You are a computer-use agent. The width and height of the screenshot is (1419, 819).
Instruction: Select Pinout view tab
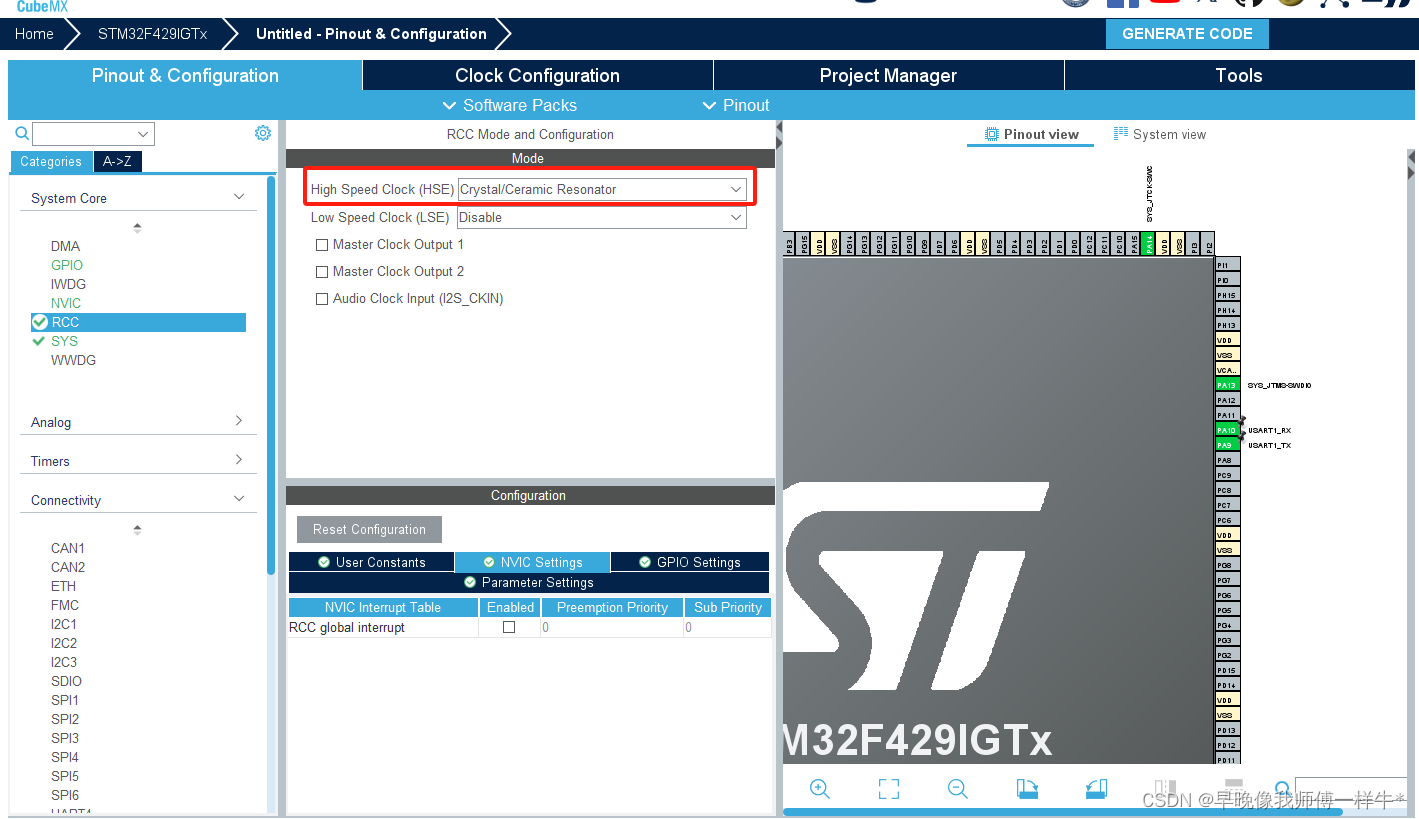1032,134
